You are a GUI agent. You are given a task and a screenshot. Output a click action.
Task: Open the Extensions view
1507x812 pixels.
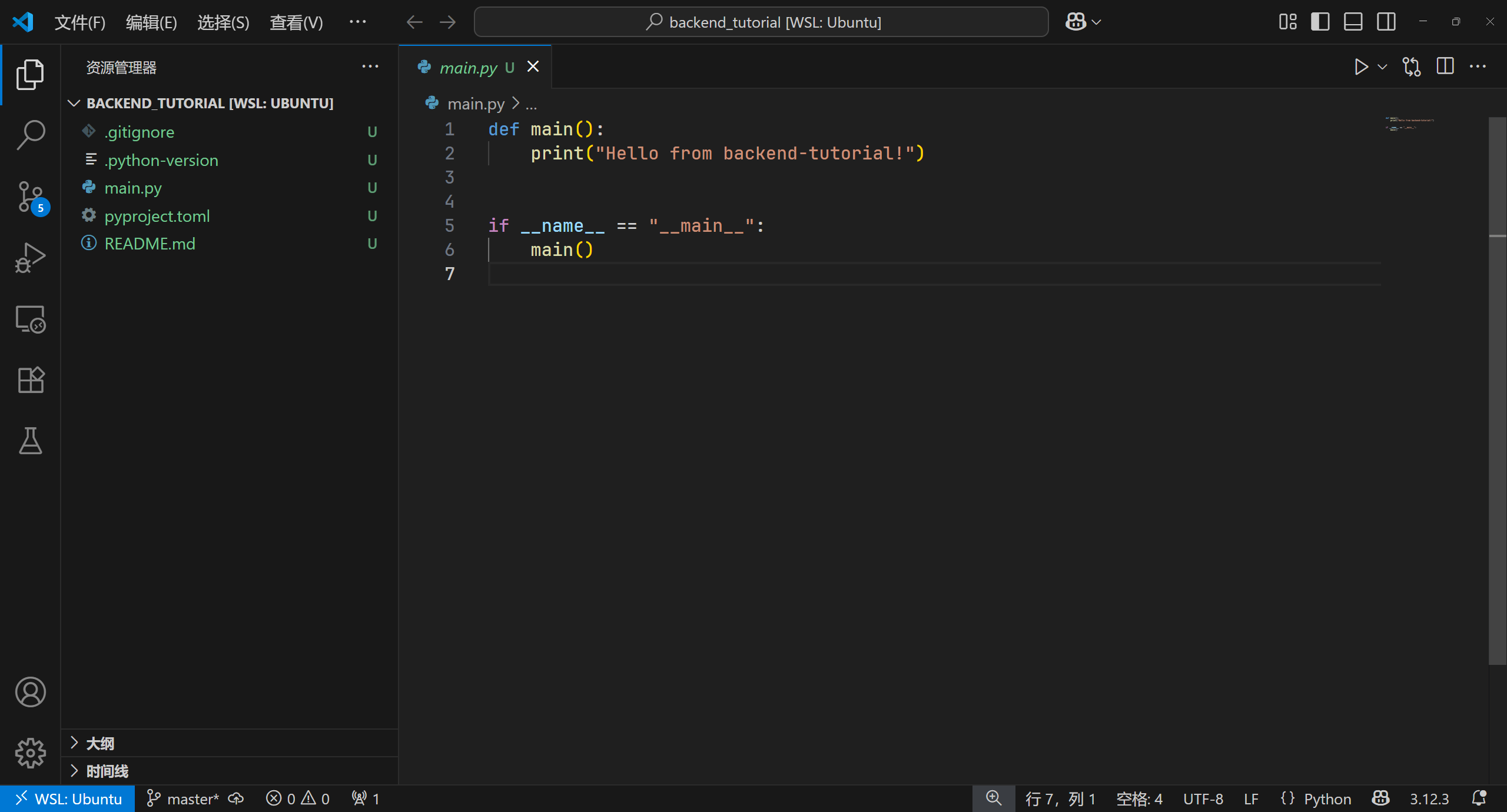pyautogui.click(x=30, y=380)
